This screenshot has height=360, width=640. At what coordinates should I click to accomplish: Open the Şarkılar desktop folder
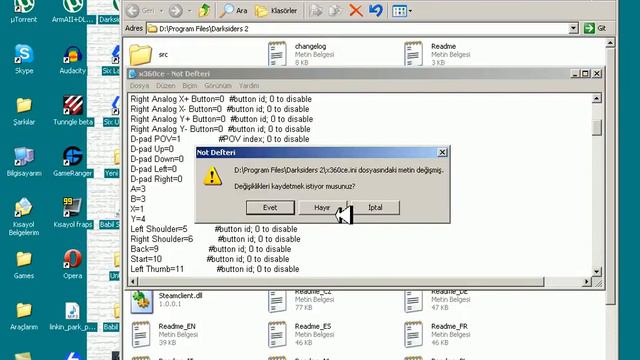[24, 111]
